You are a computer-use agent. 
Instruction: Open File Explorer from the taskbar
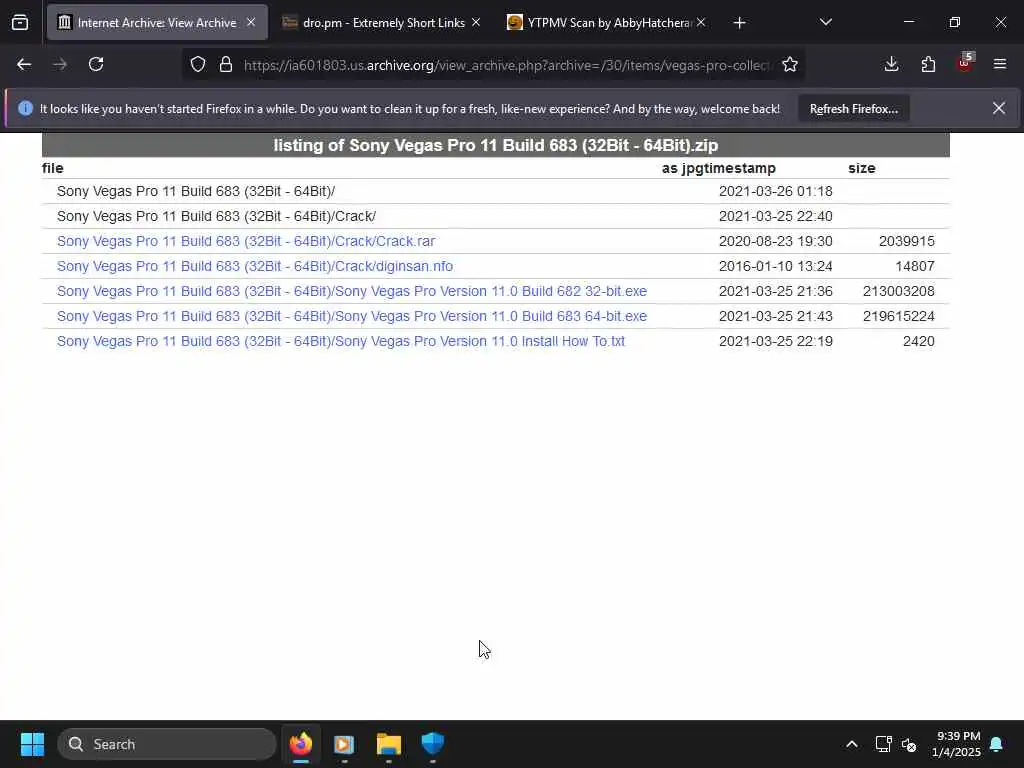[389, 744]
